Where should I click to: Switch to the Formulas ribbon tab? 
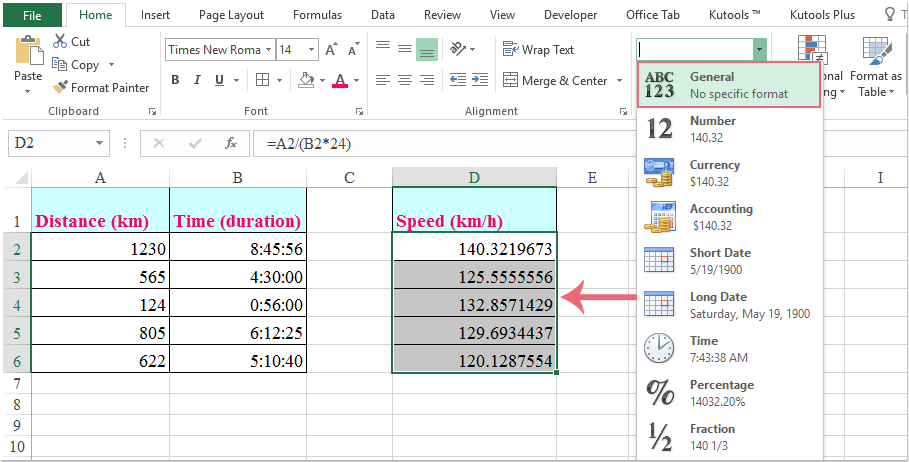[317, 15]
